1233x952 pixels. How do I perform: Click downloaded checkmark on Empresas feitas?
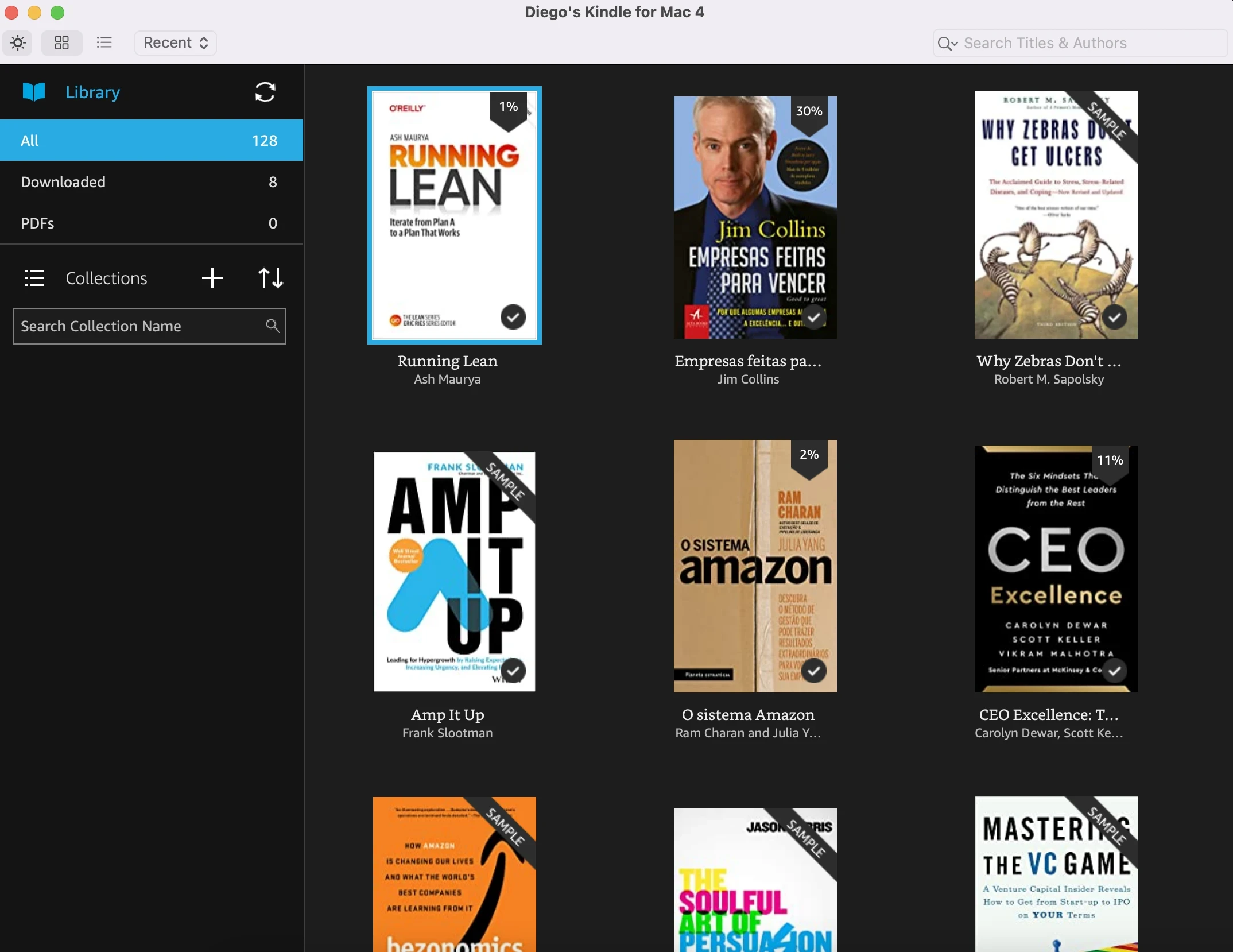pyautogui.click(x=813, y=317)
